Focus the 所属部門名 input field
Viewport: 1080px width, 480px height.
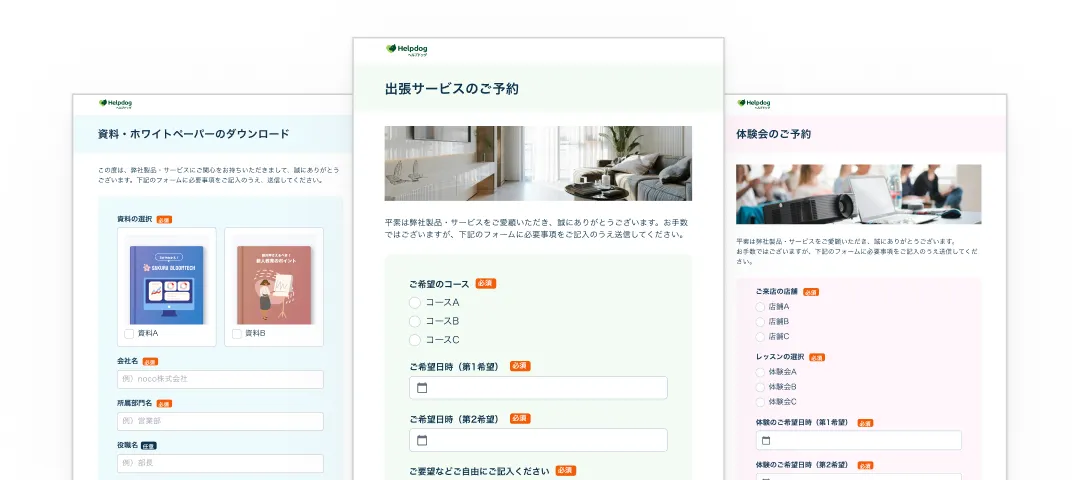point(220,421)
